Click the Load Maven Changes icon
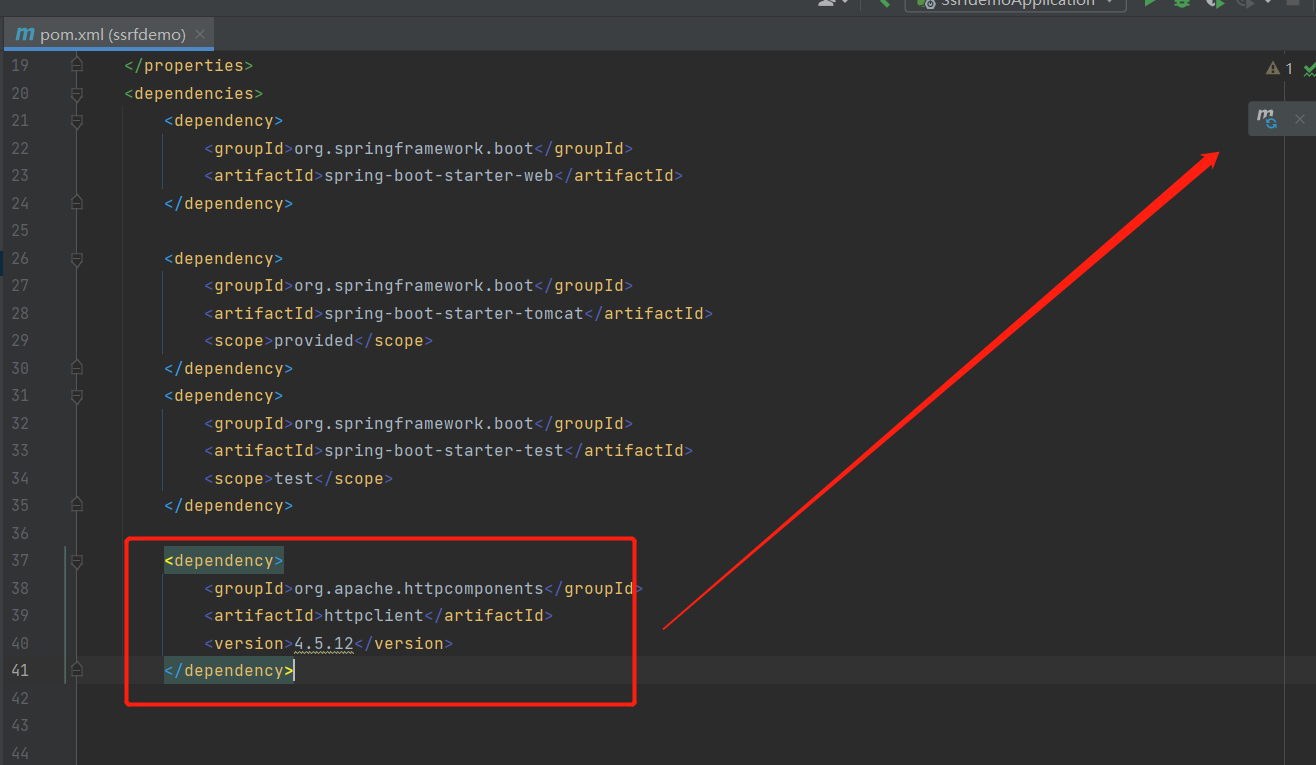This screenshot has height=765, width=1316. (x=1267, y=119)
